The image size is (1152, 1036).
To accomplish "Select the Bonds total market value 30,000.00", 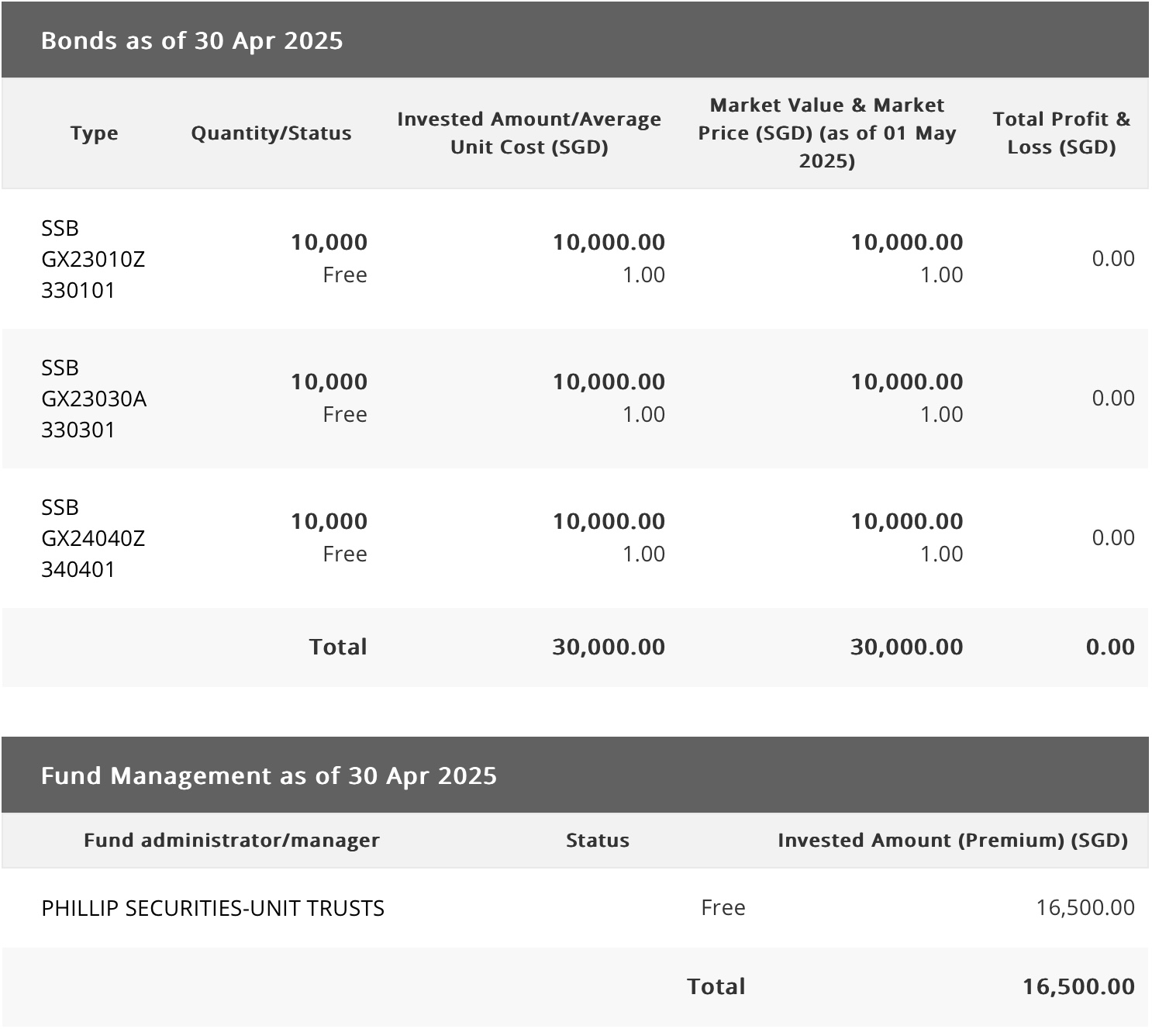I will (907, 647).
